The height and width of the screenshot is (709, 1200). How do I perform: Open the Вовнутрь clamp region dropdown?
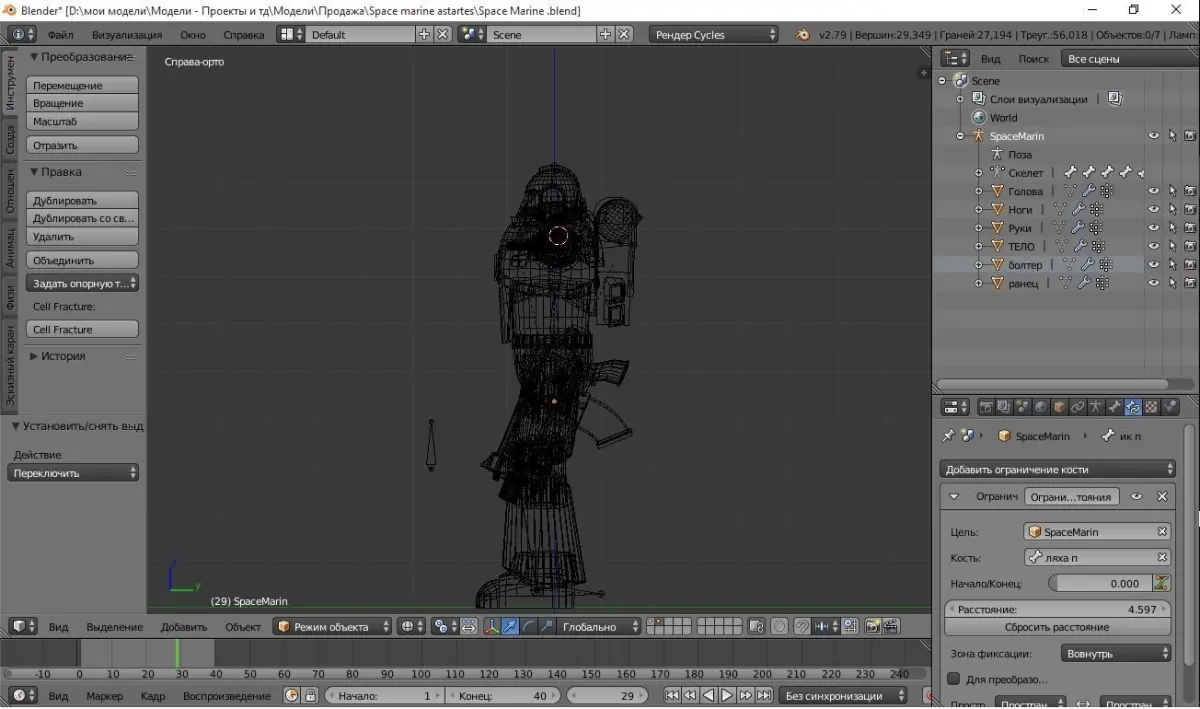tap(1116, 654)
